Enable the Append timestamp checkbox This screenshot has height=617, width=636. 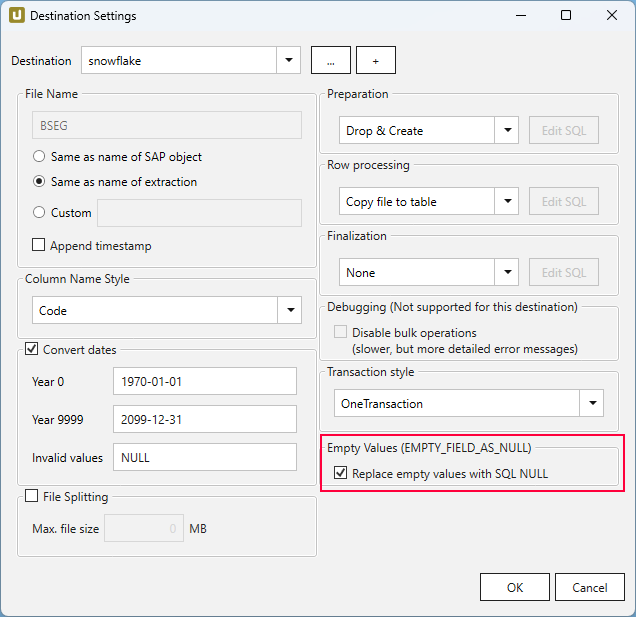click(39, 245)
